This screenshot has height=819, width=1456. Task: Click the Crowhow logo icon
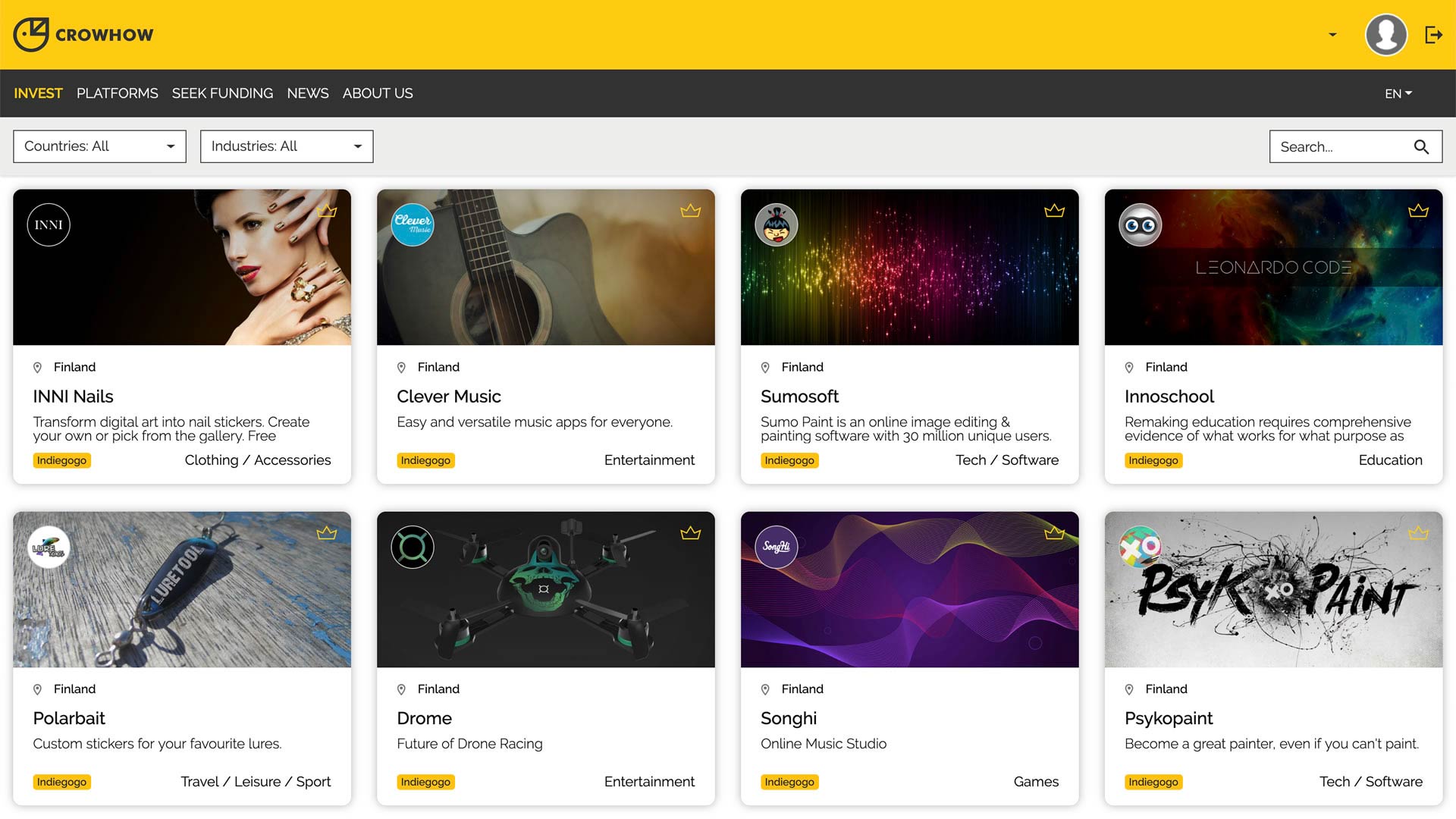click(31, 35)
